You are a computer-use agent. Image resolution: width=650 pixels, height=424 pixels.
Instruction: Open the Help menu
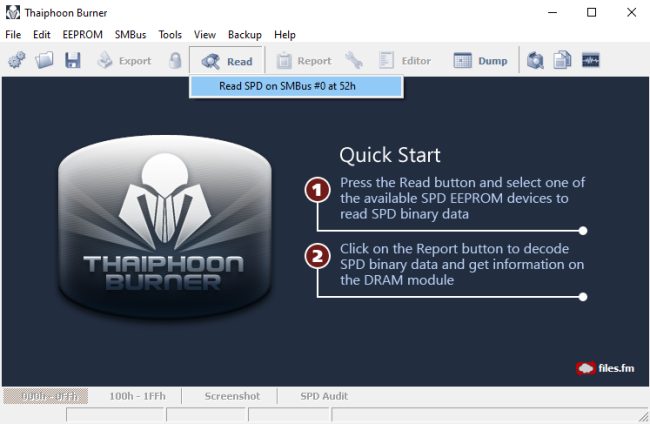point(284,35)
